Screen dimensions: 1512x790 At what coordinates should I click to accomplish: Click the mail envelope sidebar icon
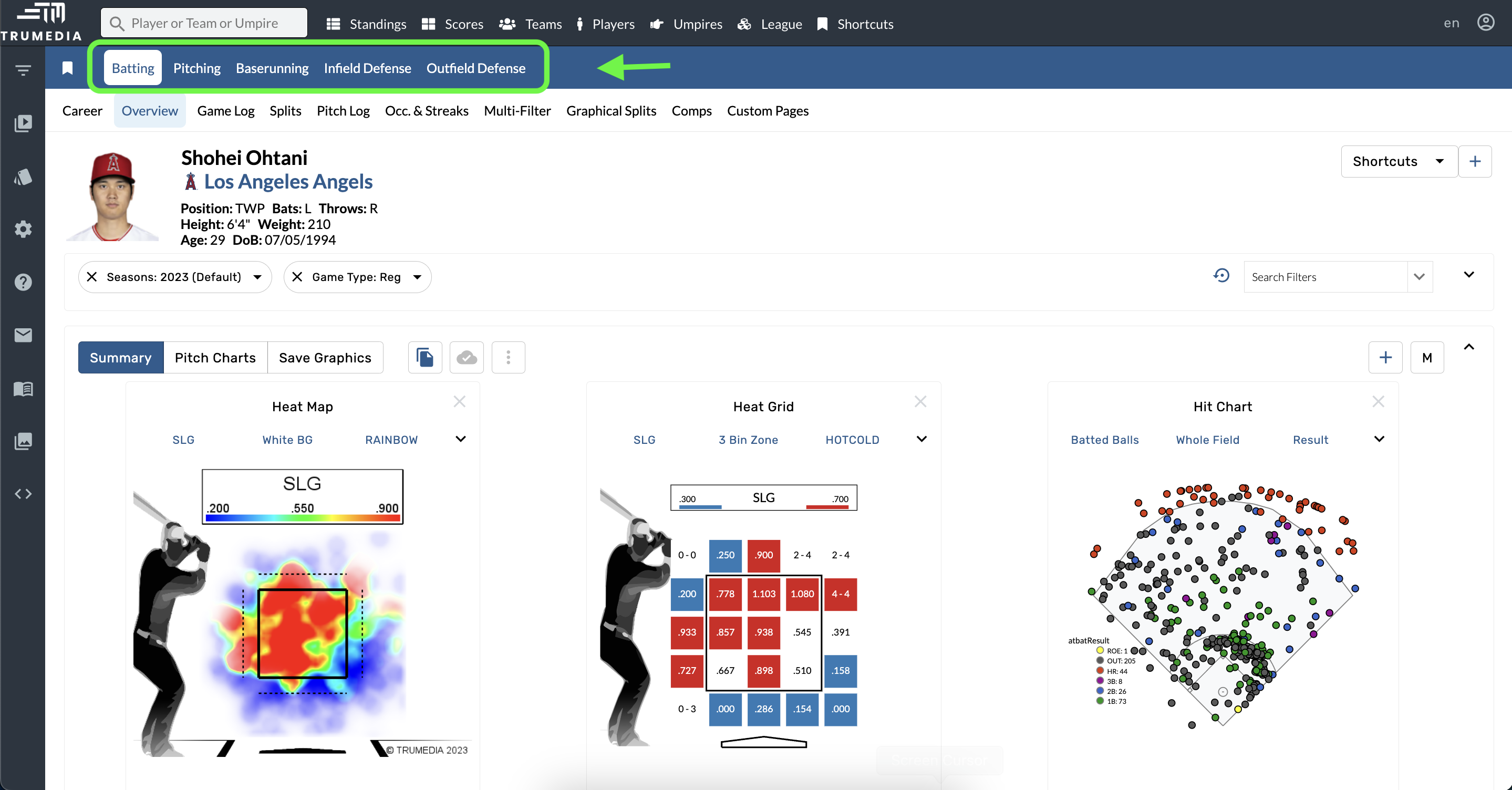(23, 335)
